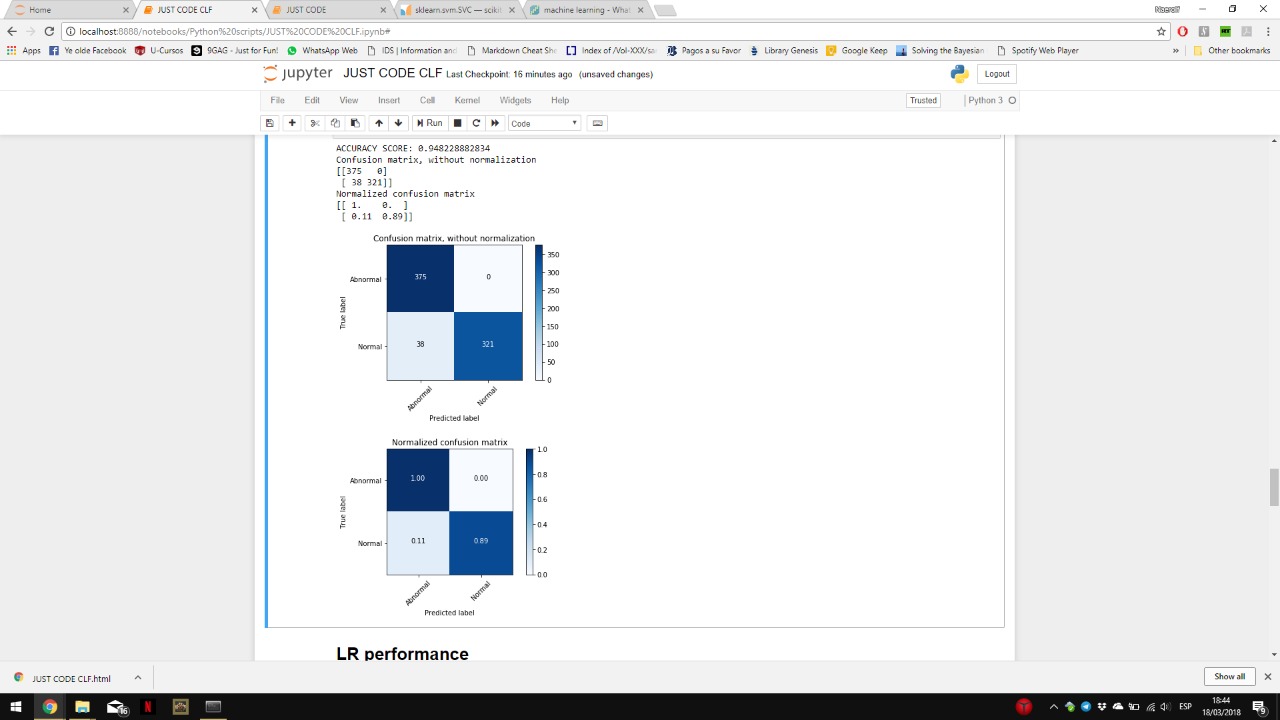
Task: Cut selected cells with scissors icon
Action: [314, 123]
